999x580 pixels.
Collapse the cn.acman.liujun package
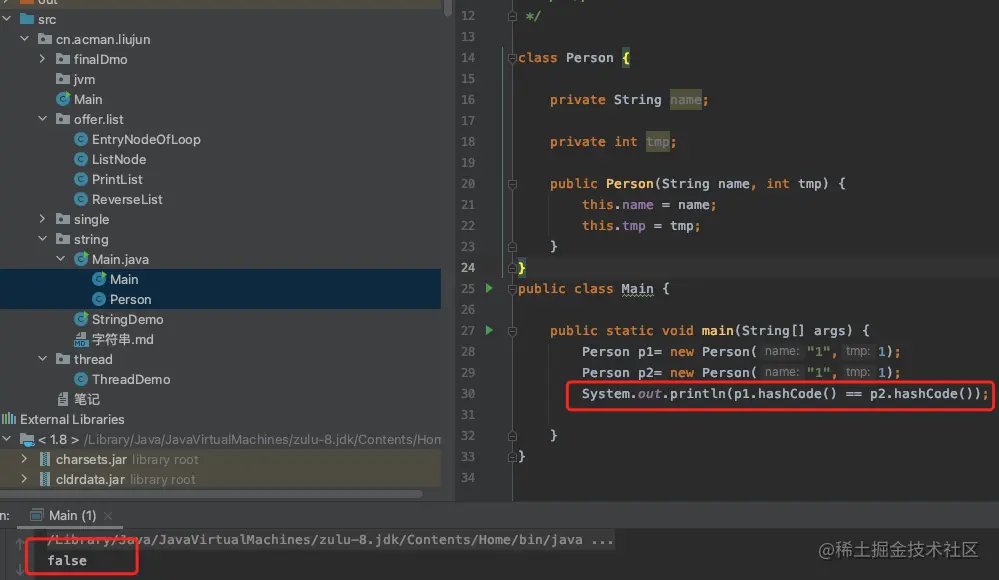25,39
